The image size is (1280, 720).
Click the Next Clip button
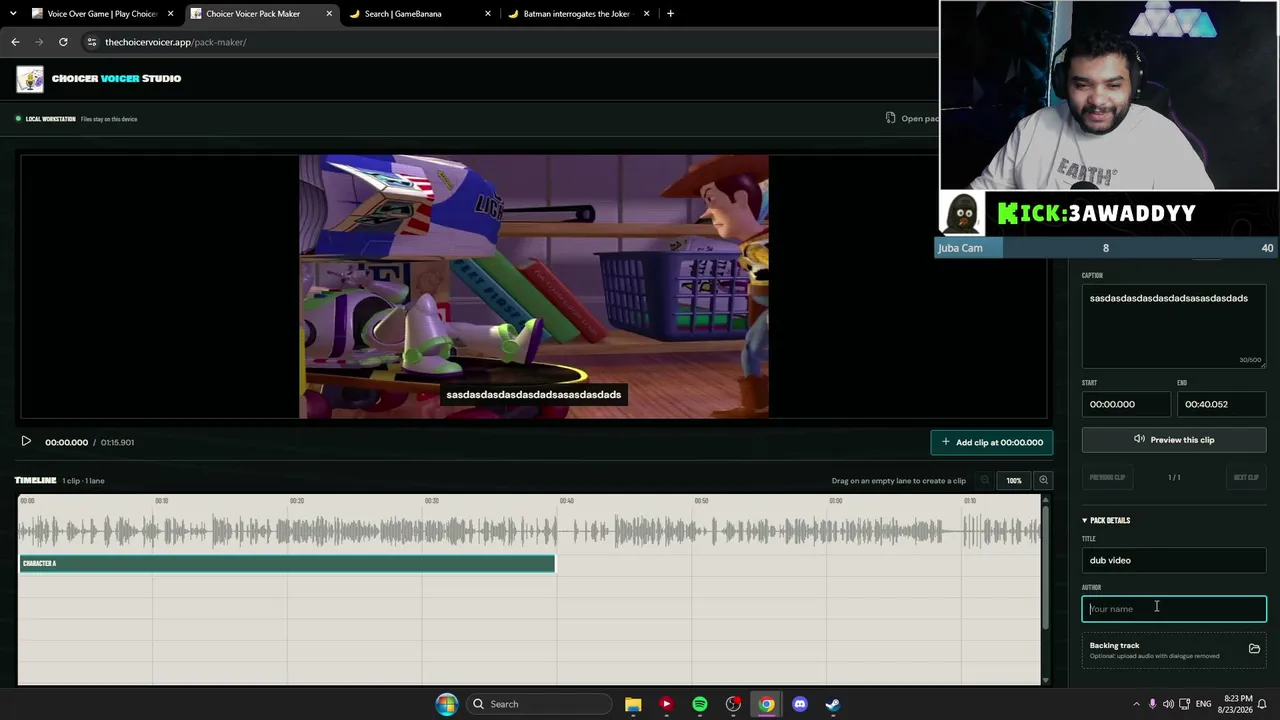(1246, 478)
